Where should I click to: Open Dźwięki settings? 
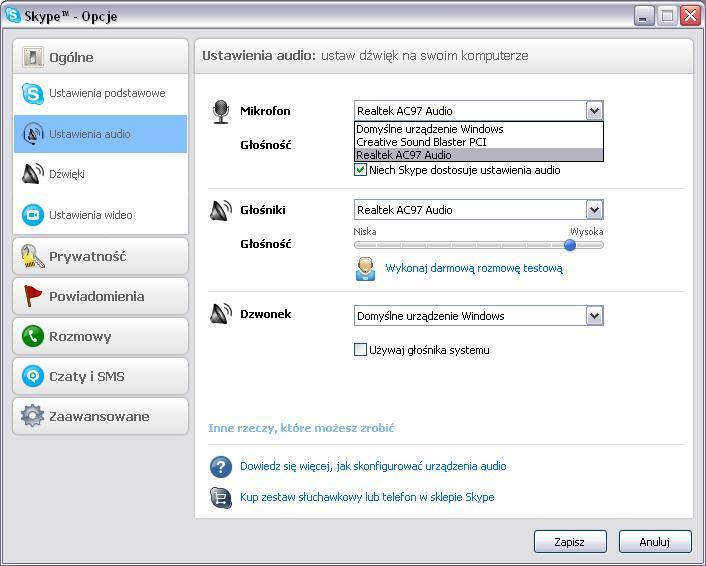point(100,174)
